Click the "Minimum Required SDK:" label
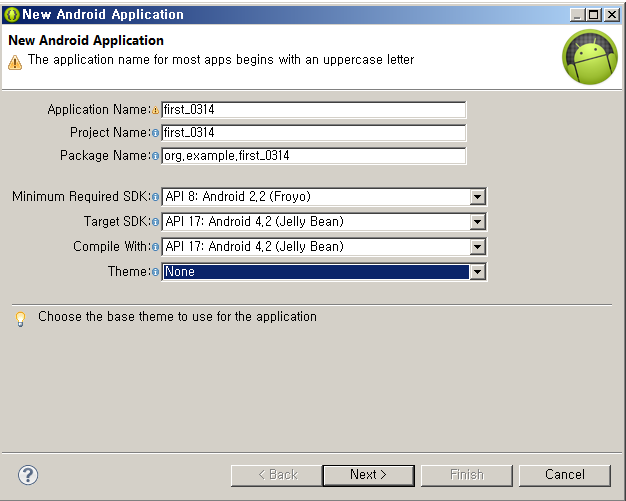The height and width of the screenshot is (501, 626). pyautogui.click(x=81, y=196)
